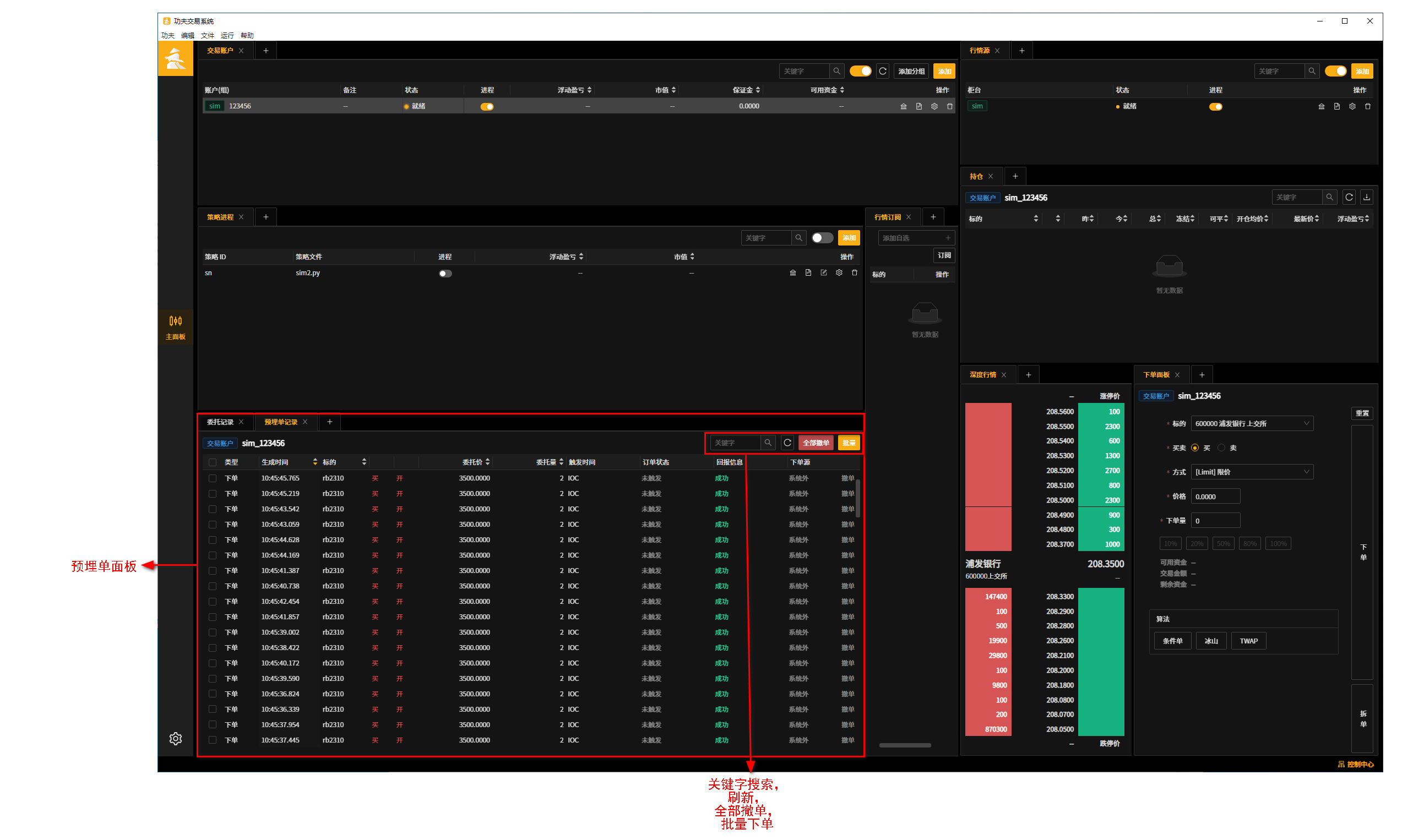Refresh the 交易账户 account list
Screen dimensions: 1413x840
pyautogui.click(x=883, y=72)
